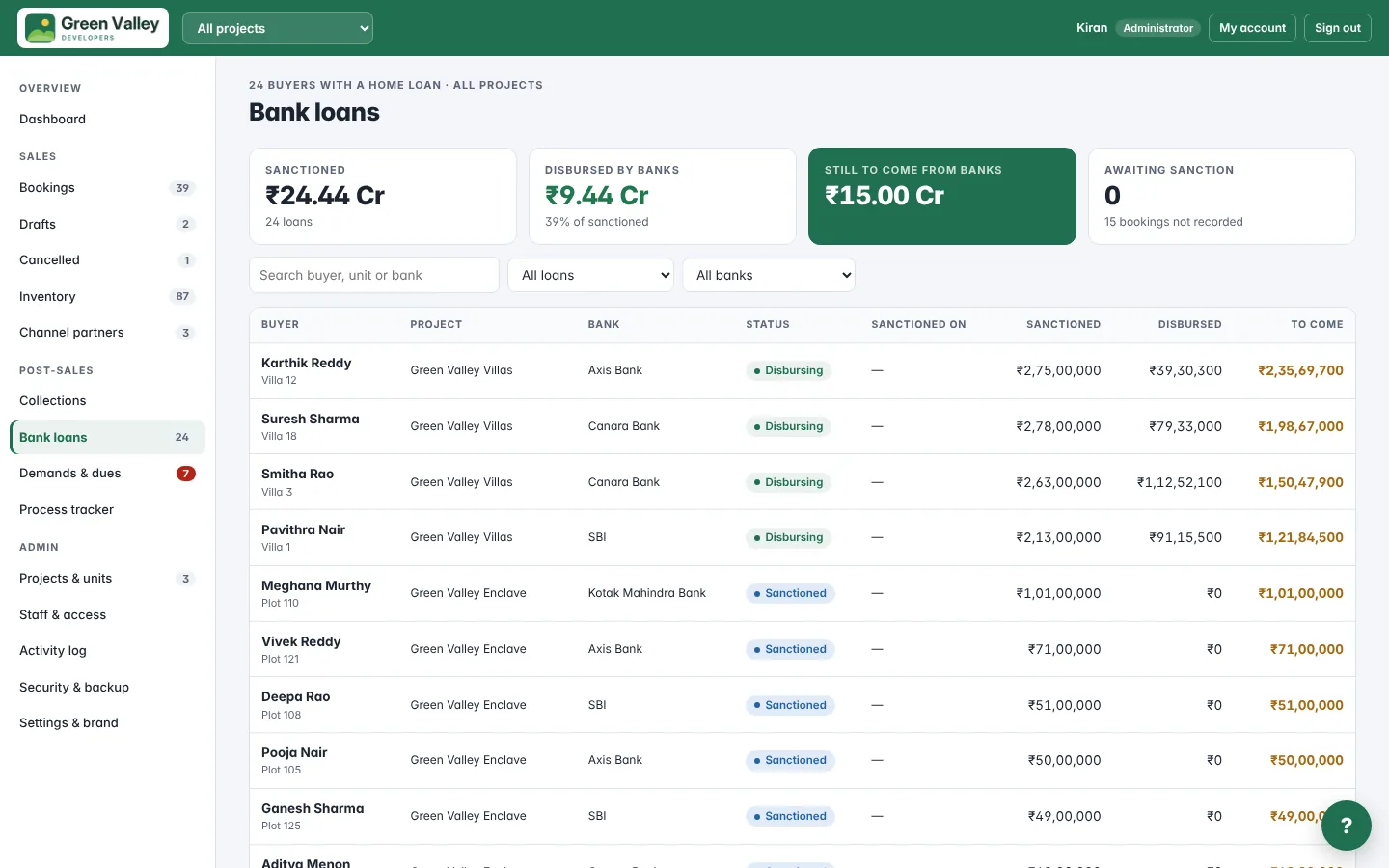
Task: Click the Disbursed column header
Action: click(1189, 325)
